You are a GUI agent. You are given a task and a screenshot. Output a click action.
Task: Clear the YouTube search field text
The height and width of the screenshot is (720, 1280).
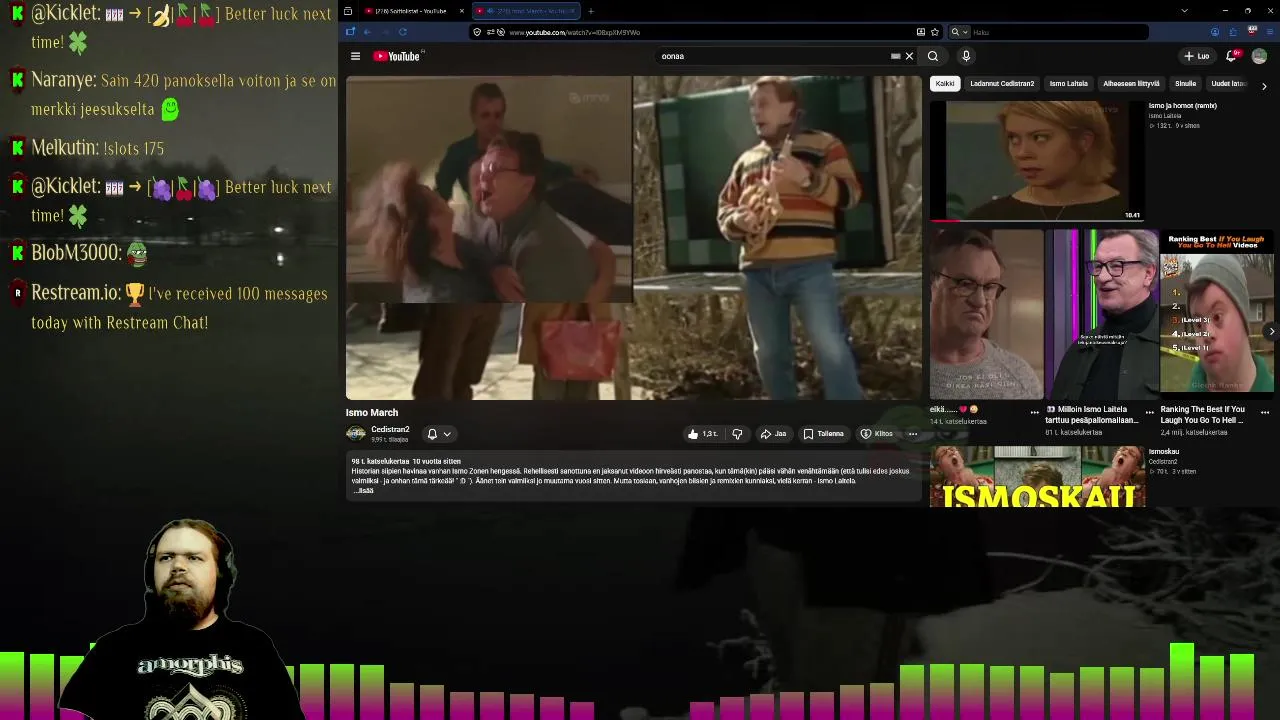coord(909,56)
